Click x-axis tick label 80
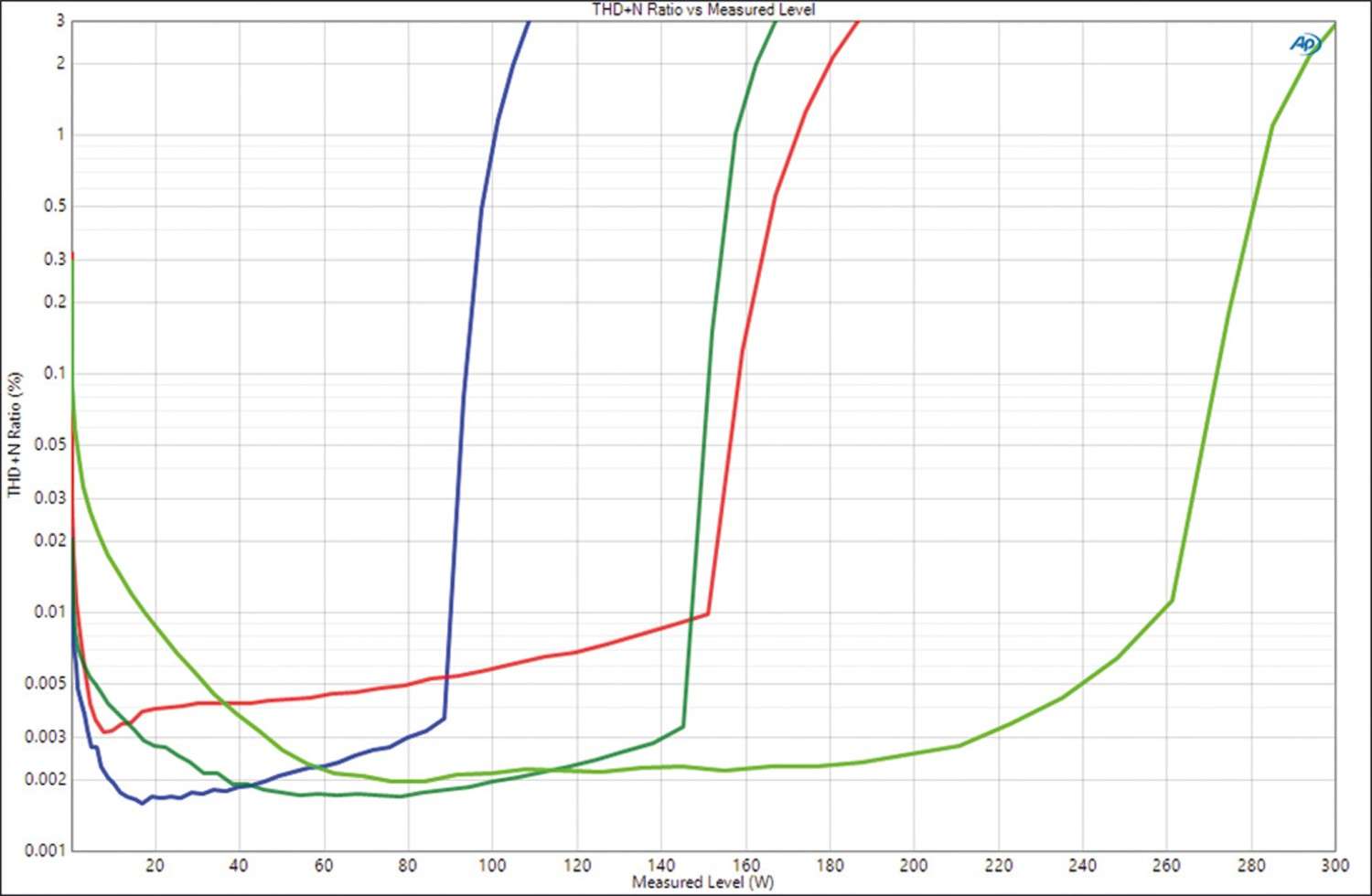Viewport: 1372px width, 896px height. click(408, 865)
